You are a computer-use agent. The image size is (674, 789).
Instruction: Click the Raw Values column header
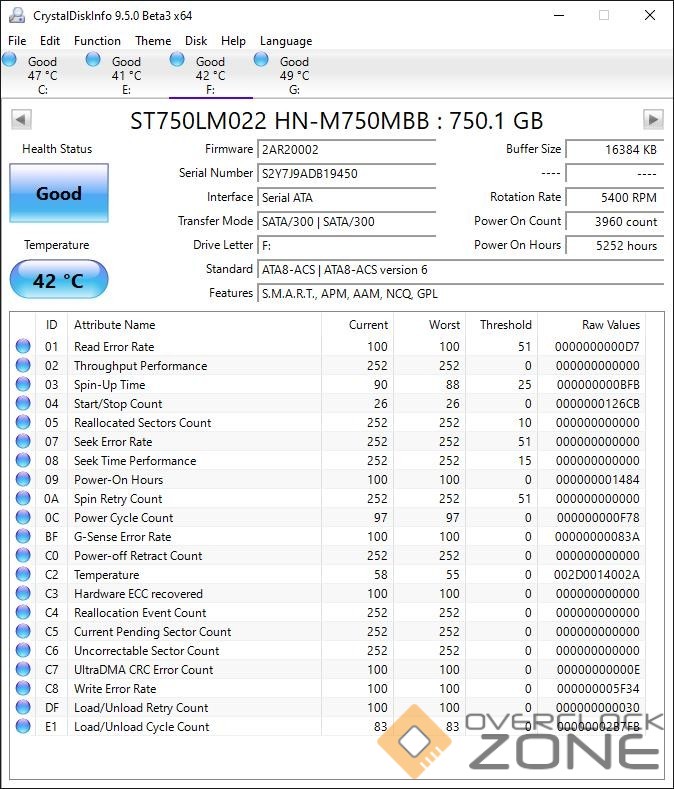tap(610, 325)
